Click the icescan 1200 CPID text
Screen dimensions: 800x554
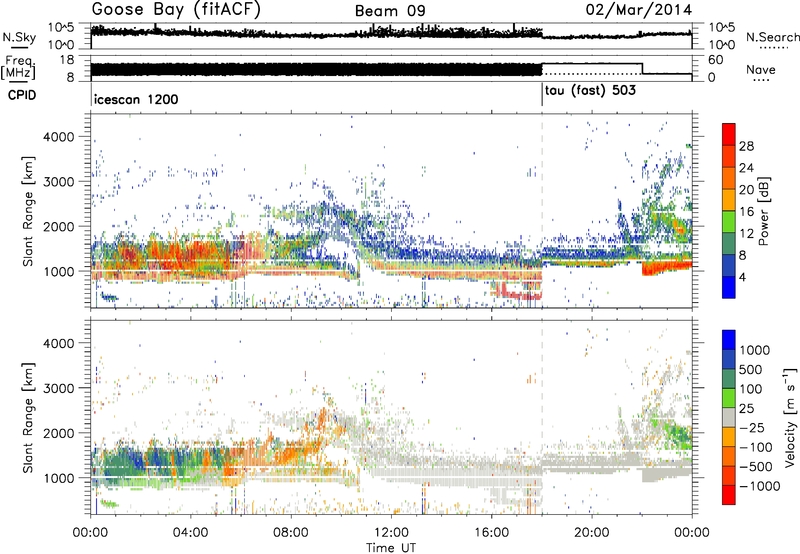[x=136, y=99]
